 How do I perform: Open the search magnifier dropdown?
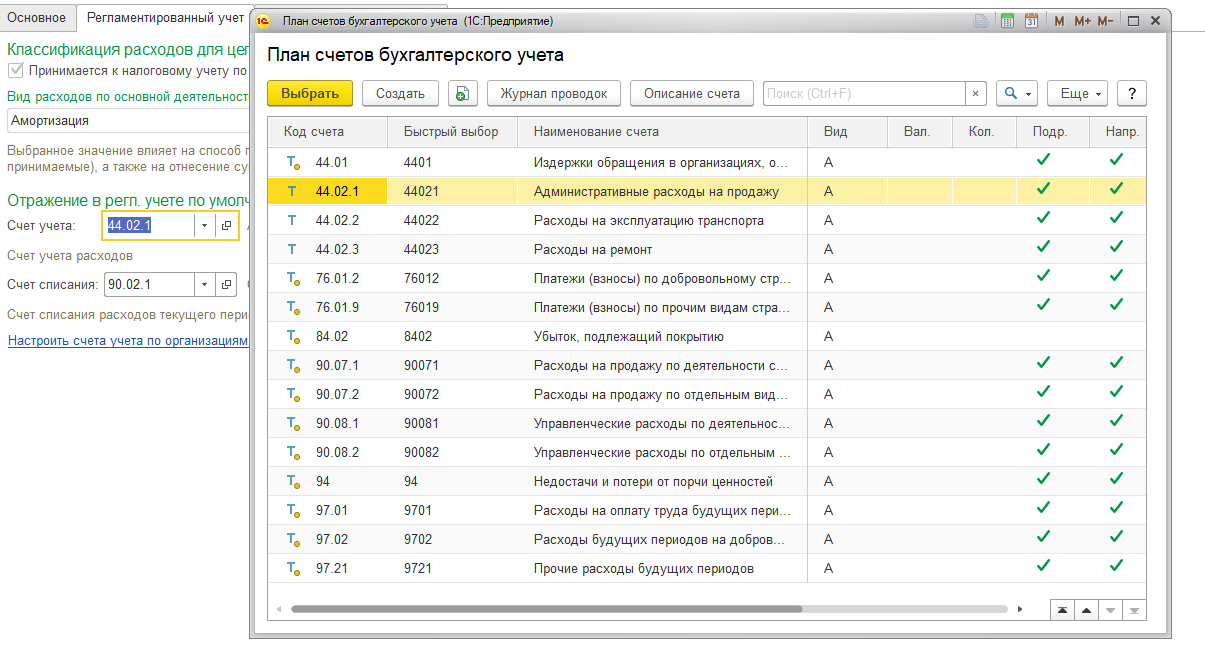tap(1017, 93)
